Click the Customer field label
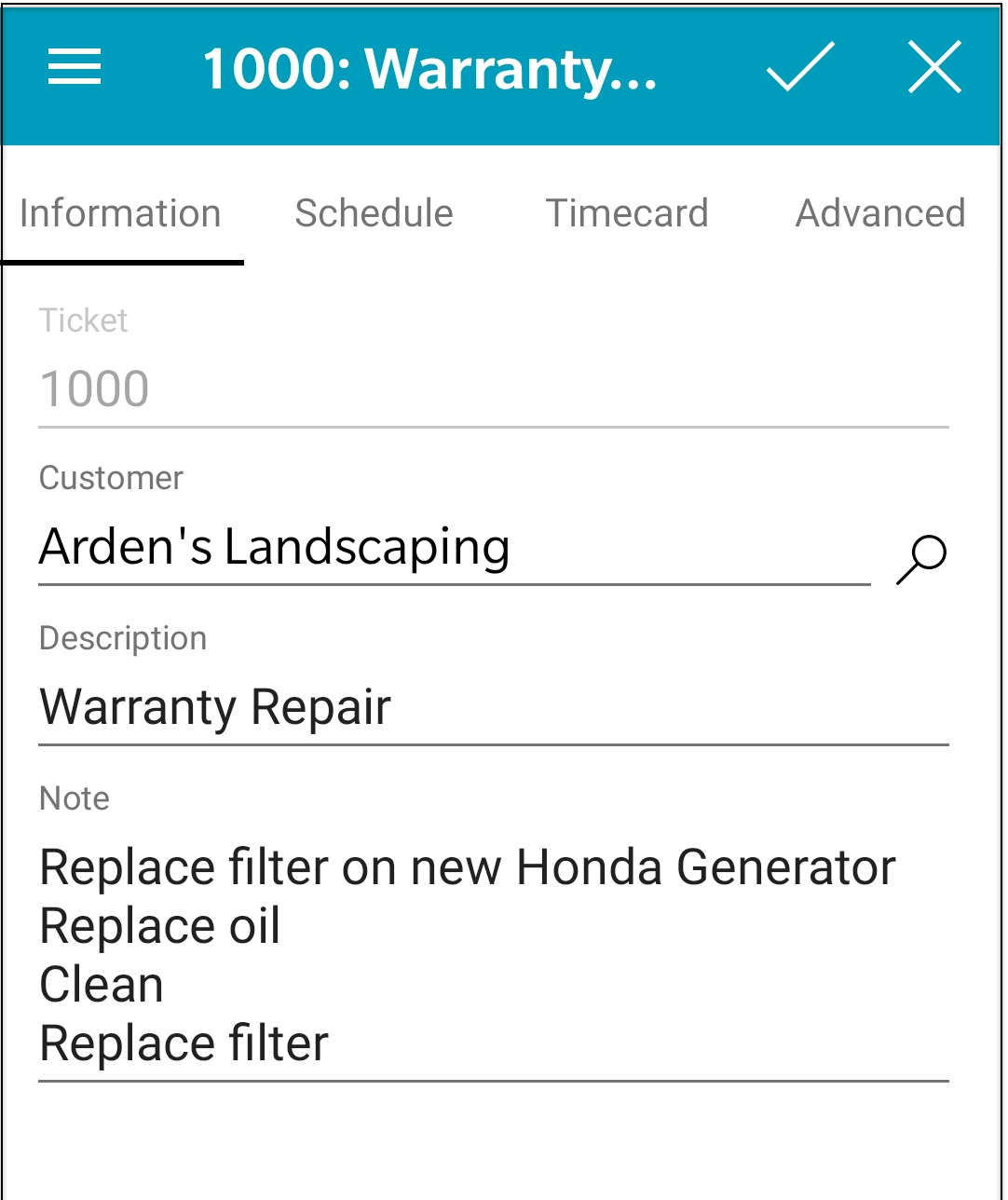The image size is (1008, 1200). click(111, 478)
